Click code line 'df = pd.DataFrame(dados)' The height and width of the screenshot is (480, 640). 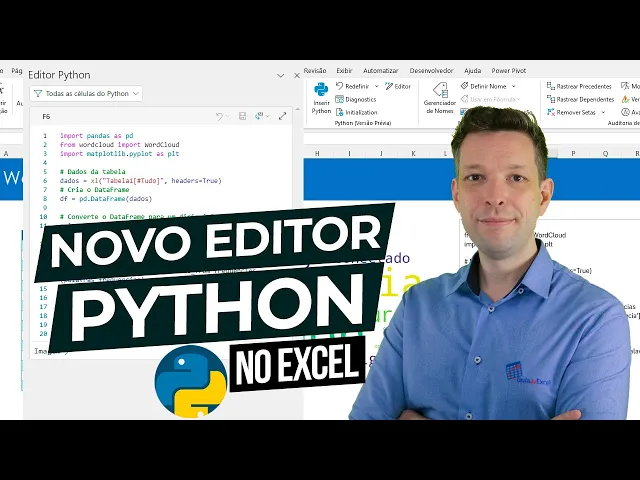pyautogui.click(x=106, y=199)
